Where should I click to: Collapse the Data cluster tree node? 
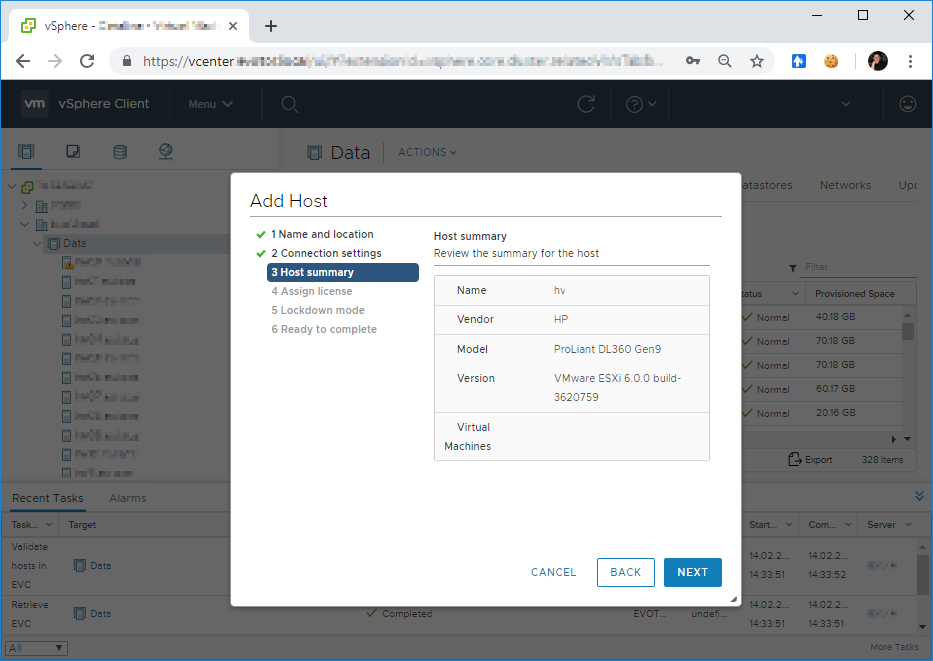click(37, 243)
